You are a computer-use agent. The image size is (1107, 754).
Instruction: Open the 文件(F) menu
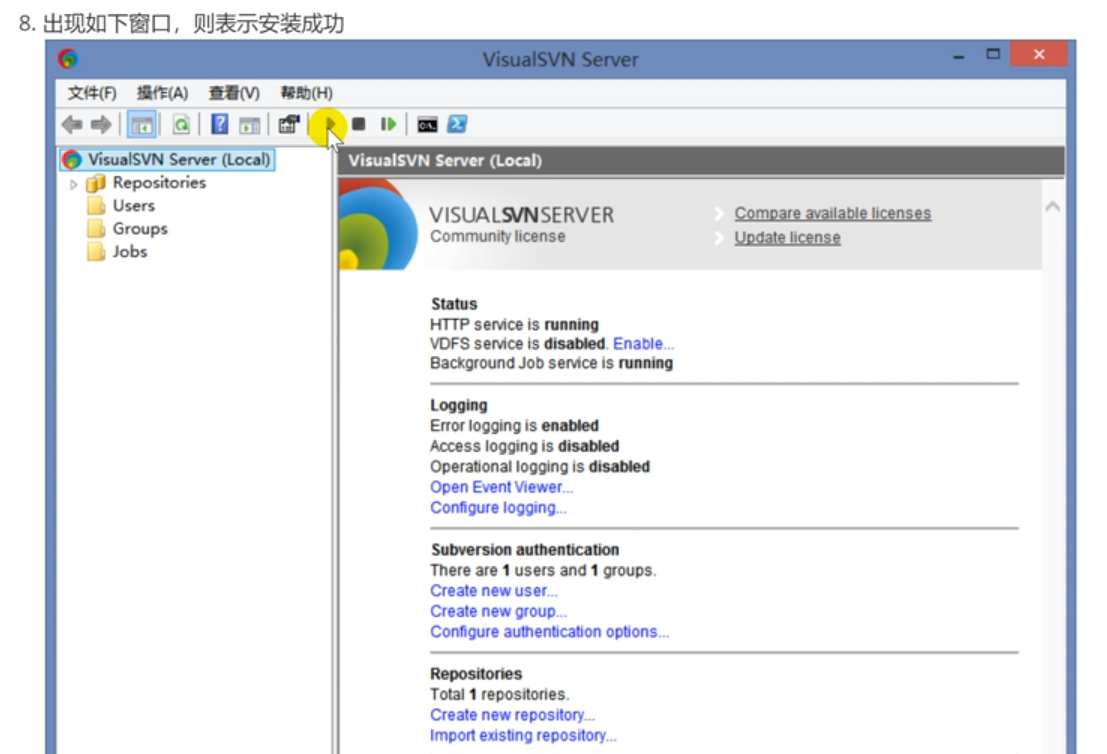(x=92, y=93)
